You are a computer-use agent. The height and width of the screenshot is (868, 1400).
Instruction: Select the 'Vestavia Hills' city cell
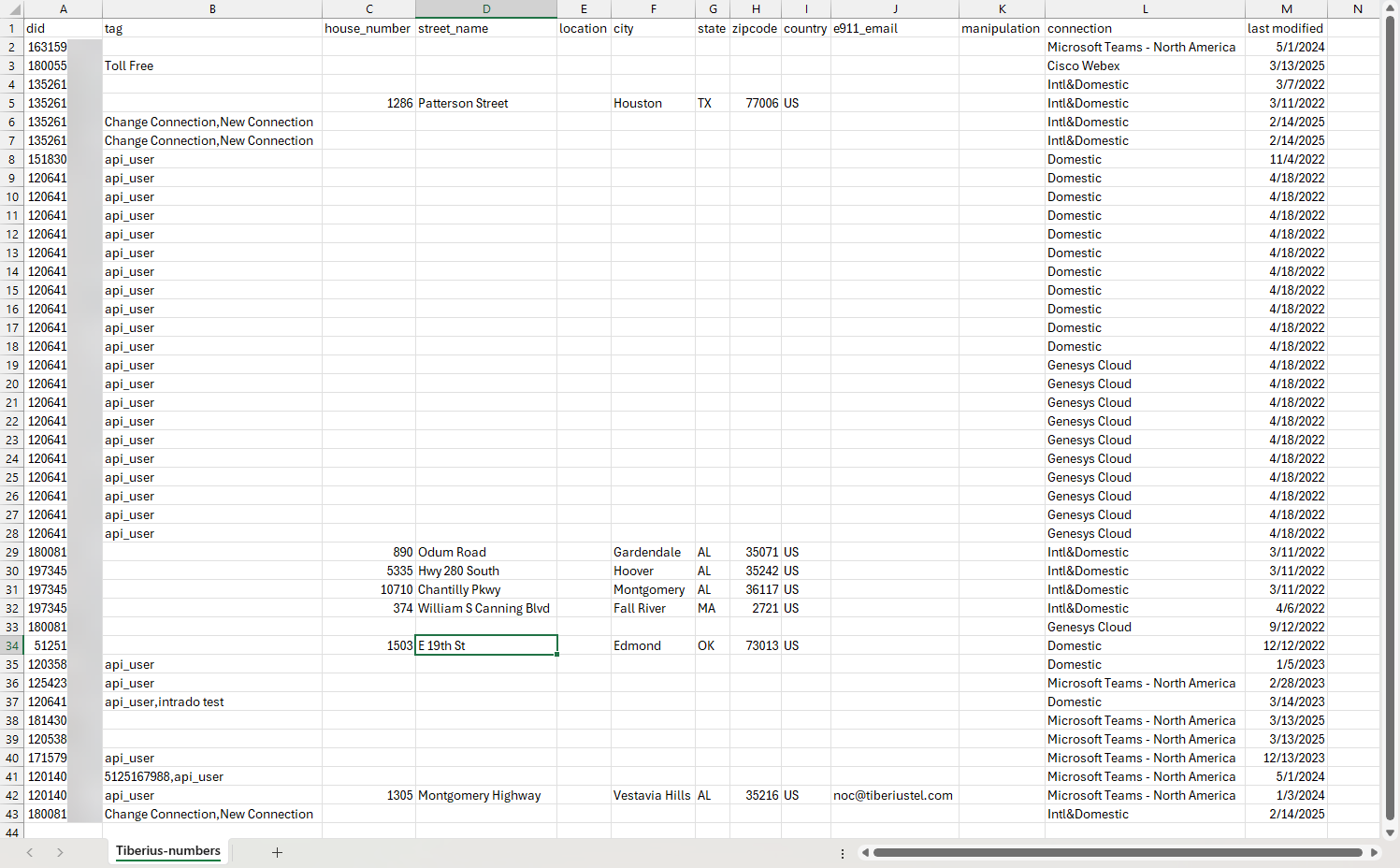(653, 795)
